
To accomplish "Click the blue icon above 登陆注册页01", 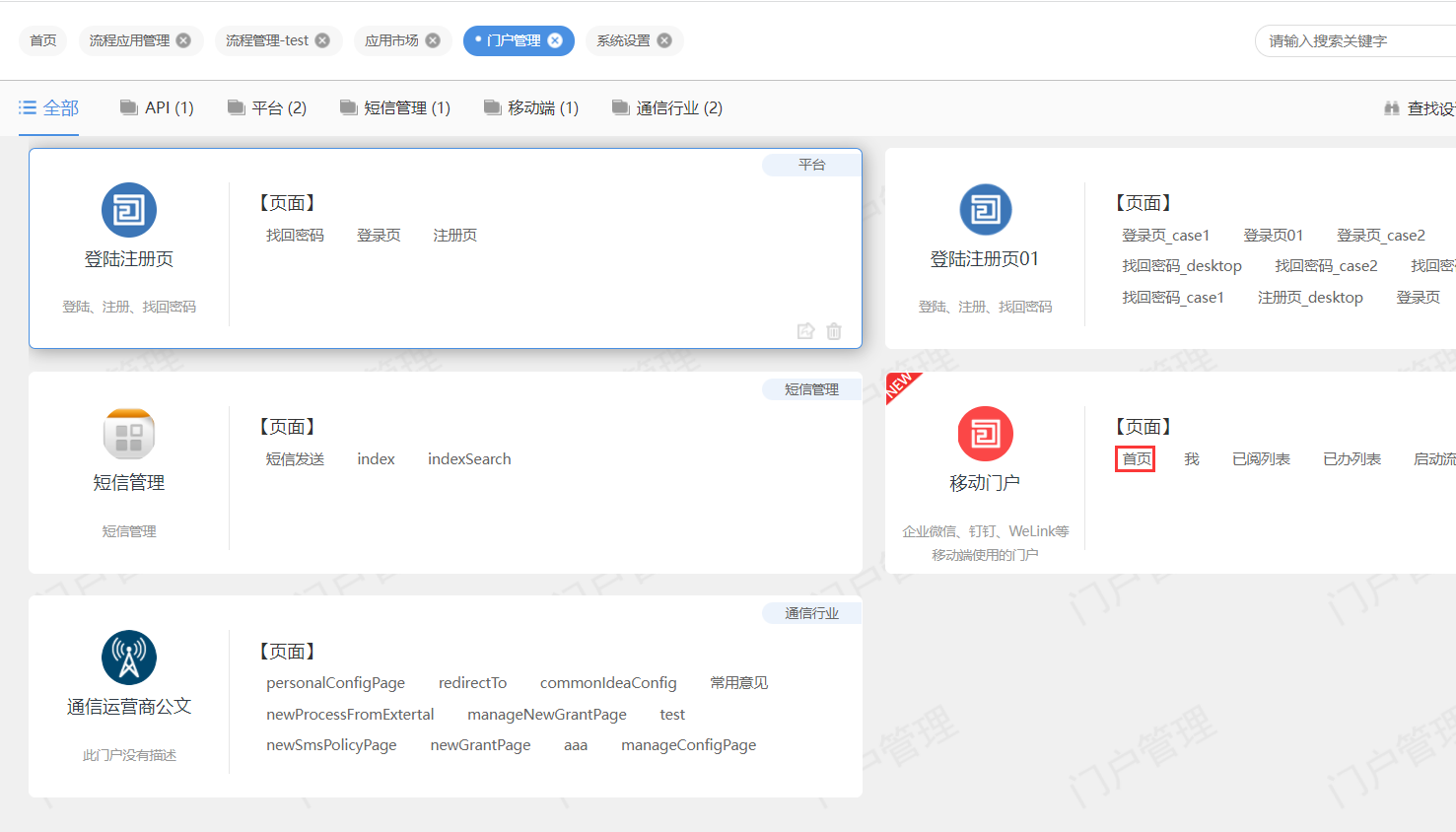I will tap(986, 210).
